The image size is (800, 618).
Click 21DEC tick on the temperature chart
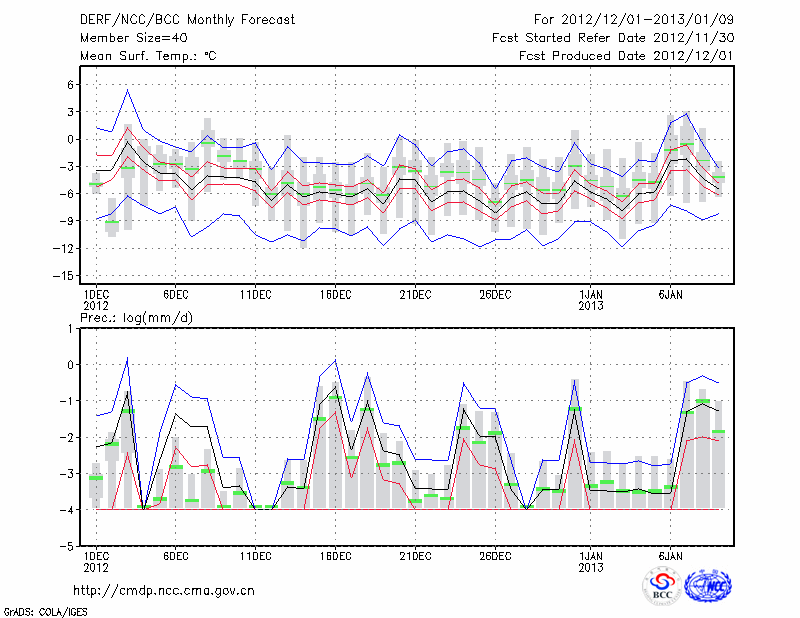(415, 294)
